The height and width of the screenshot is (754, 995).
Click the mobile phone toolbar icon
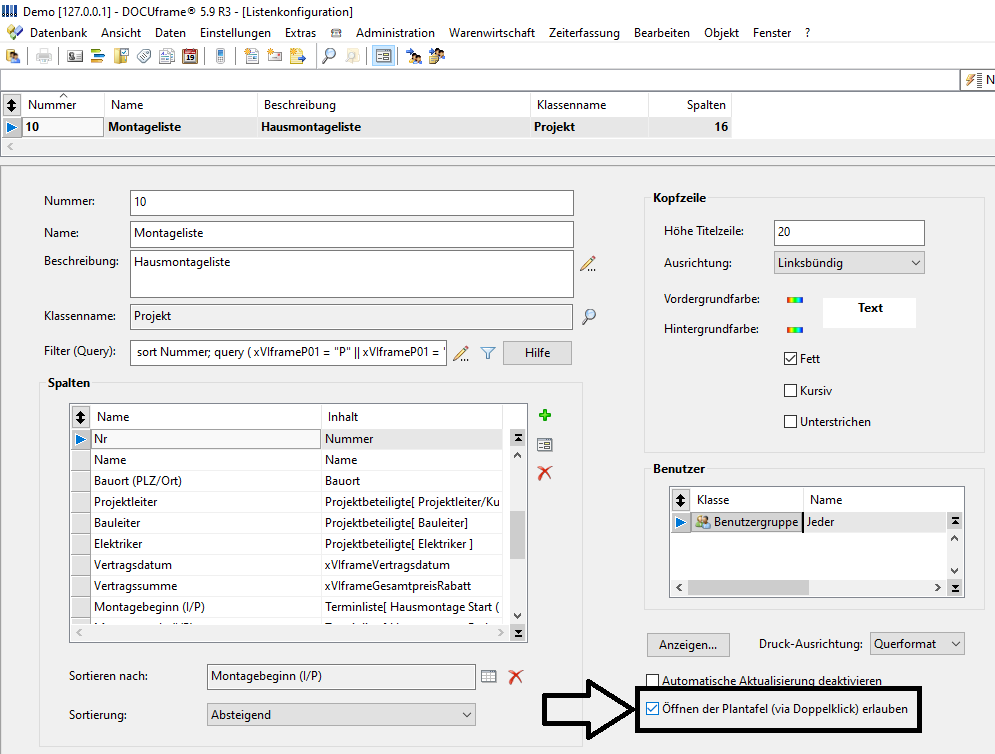click(221, 56)
